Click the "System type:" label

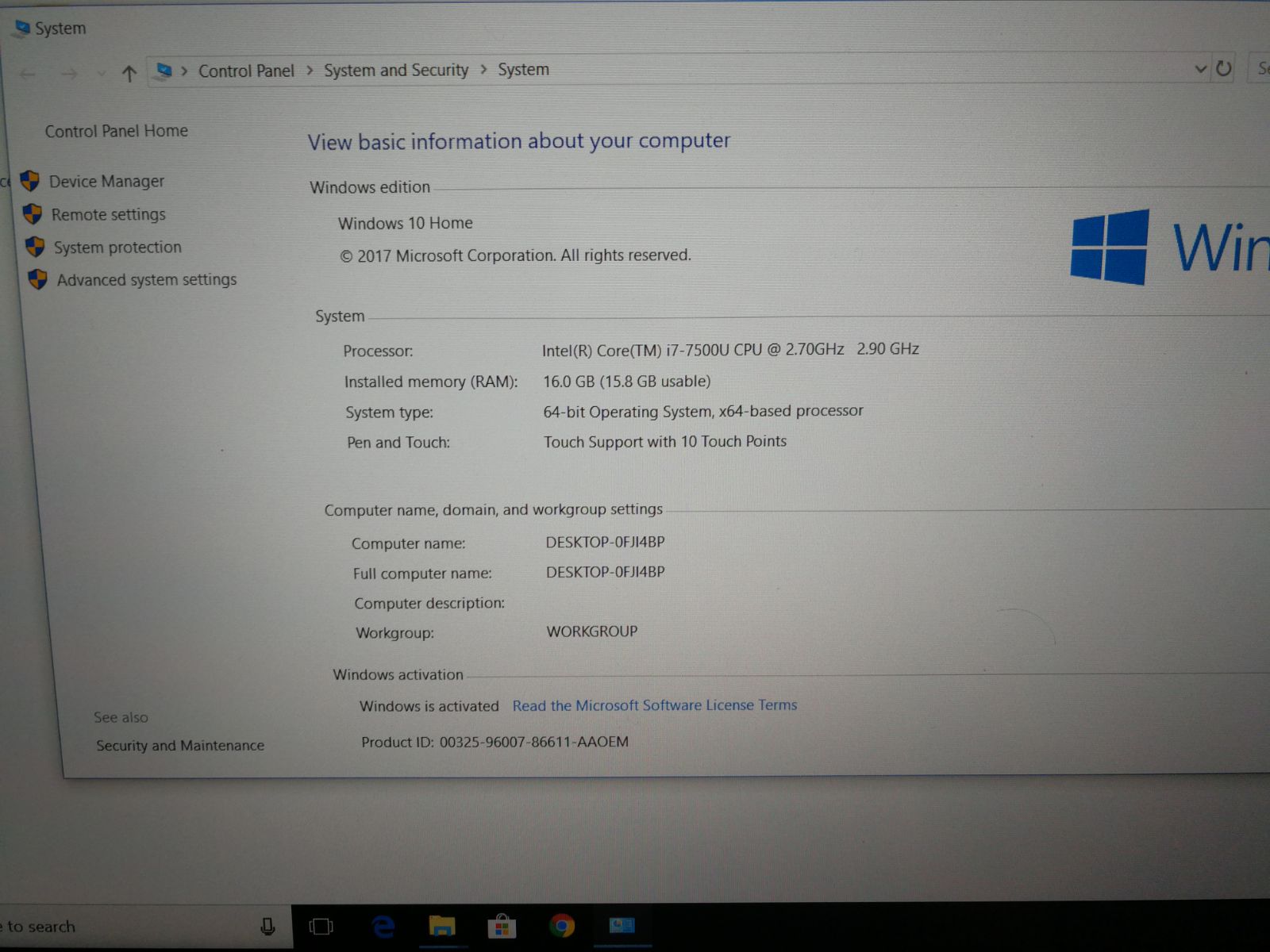coord(390,413)
